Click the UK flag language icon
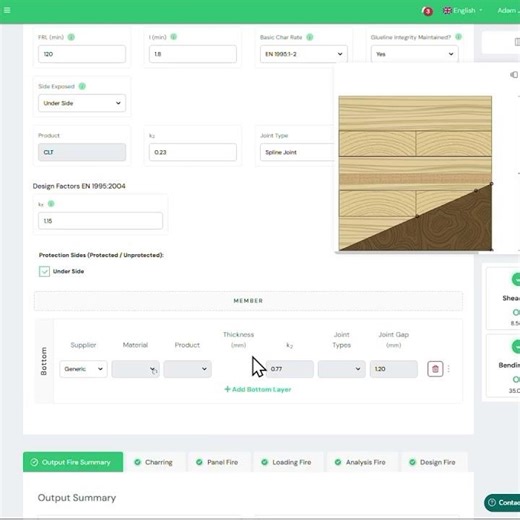 (x=447, y=10)
